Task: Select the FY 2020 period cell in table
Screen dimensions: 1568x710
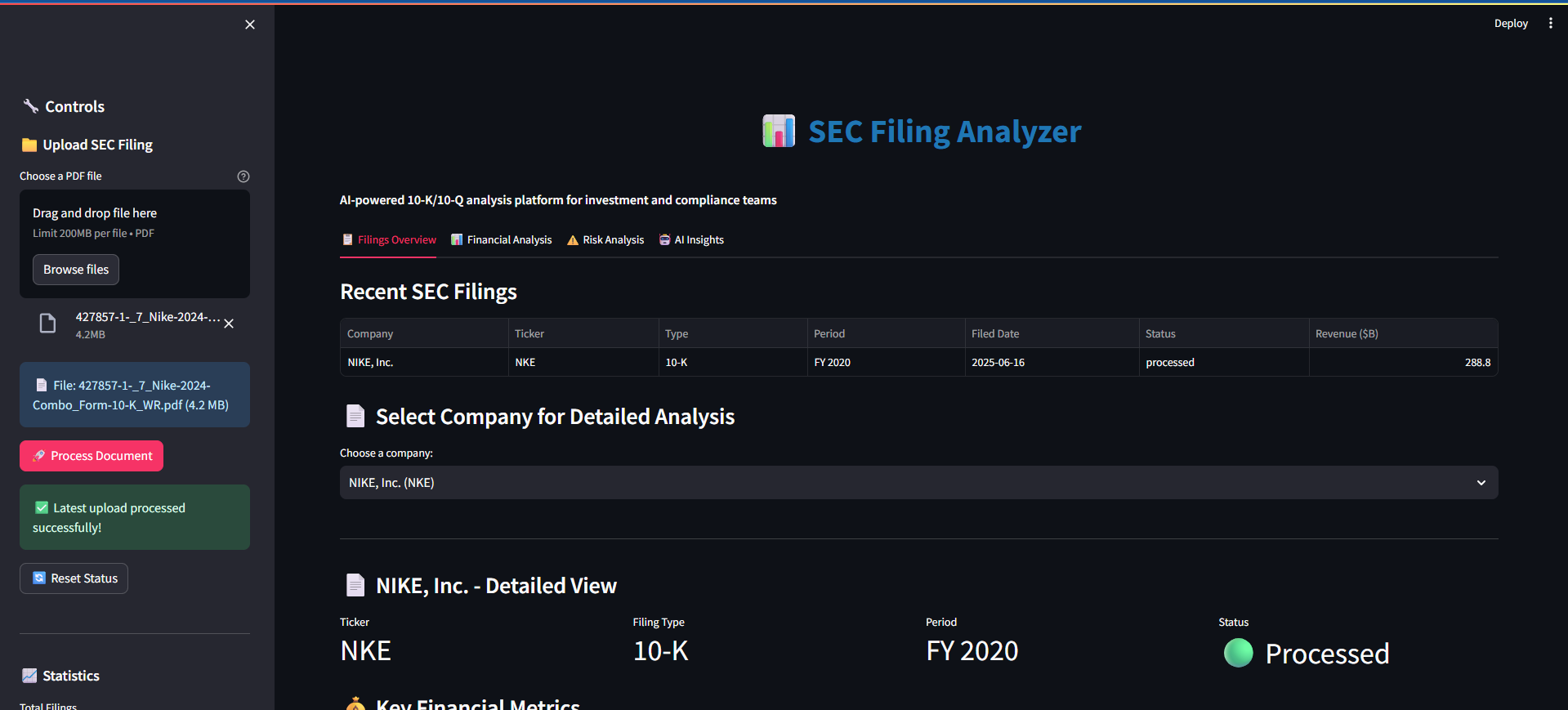Action: coord(886,363)
